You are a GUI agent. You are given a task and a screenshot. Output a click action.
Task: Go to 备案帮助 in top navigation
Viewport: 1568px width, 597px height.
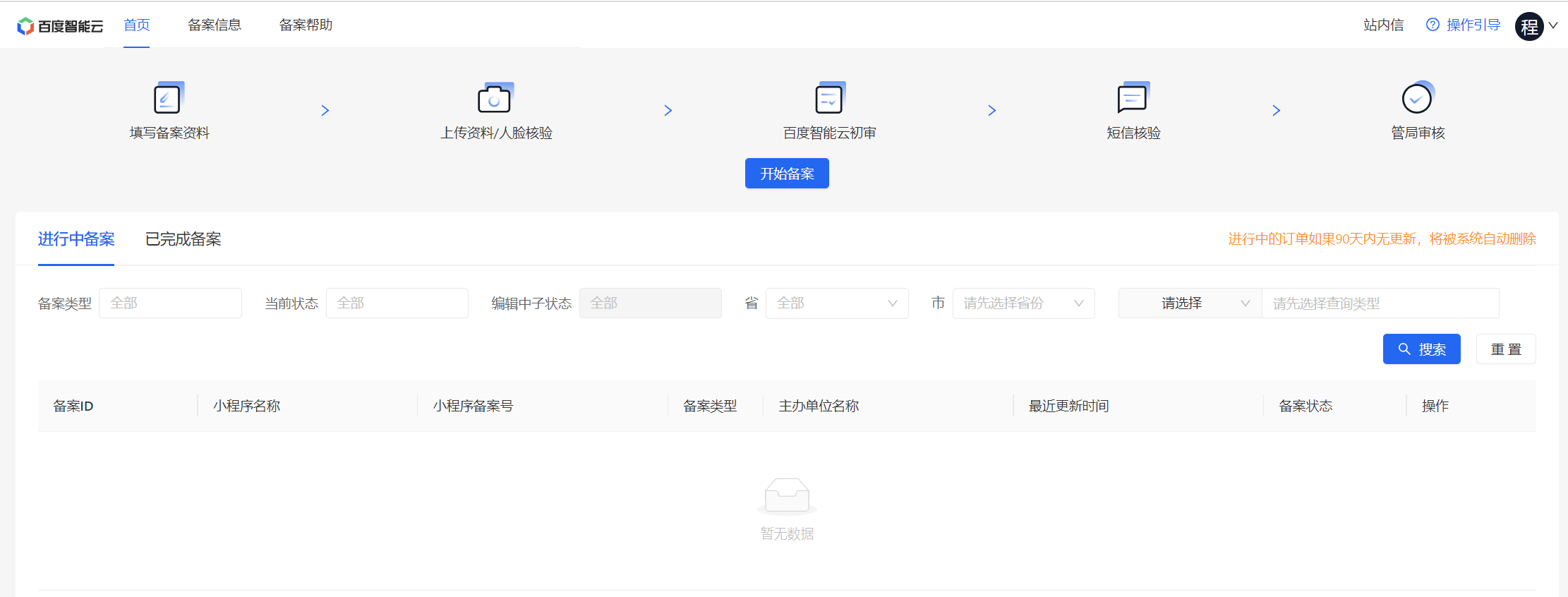tap(306, 25)
